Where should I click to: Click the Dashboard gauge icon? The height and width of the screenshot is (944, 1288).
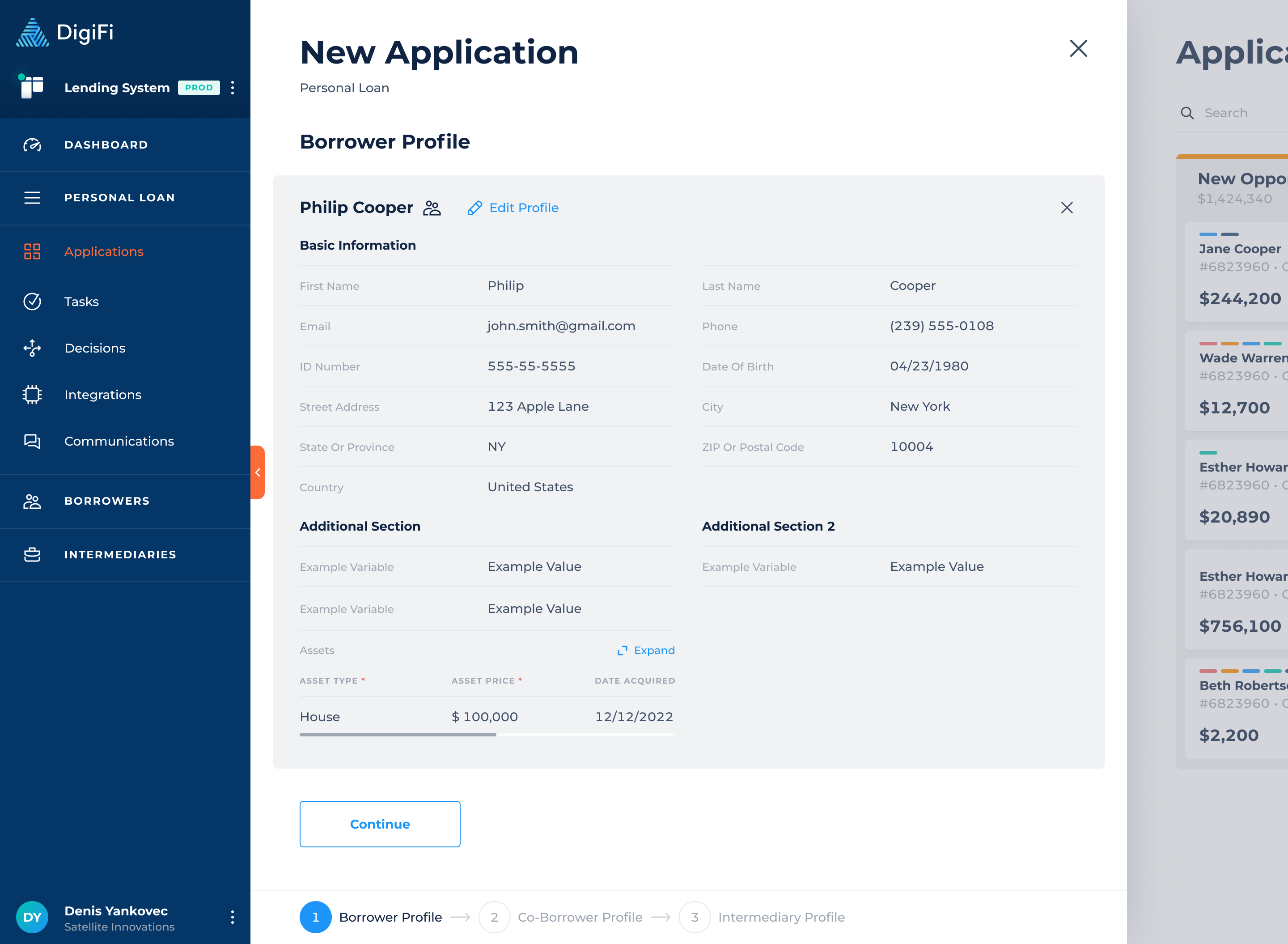coord(32,145)
